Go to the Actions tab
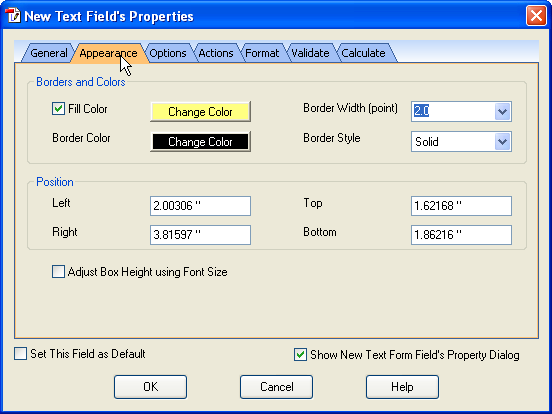 [x=216, y=53]
